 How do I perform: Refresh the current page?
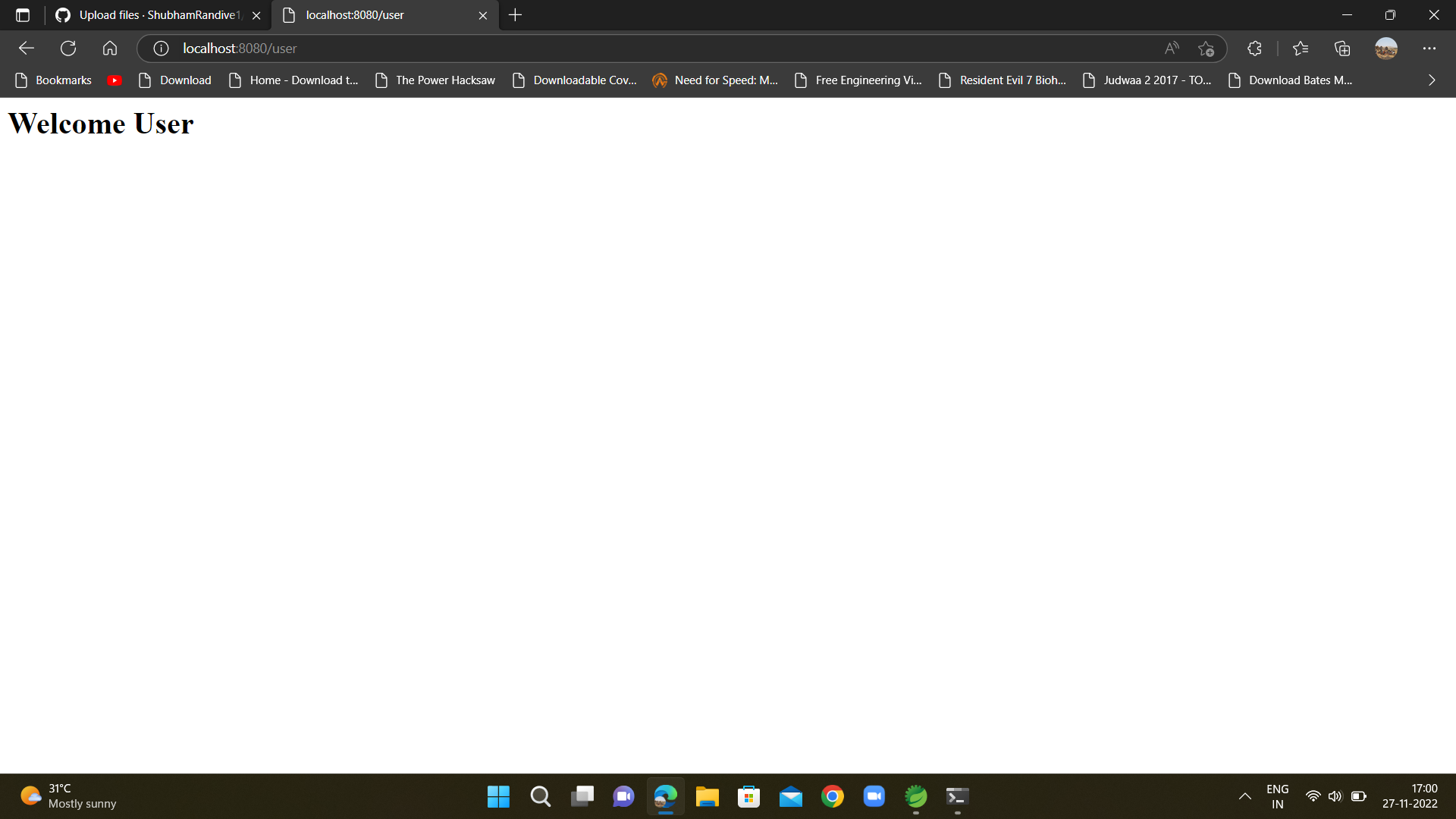68,48
